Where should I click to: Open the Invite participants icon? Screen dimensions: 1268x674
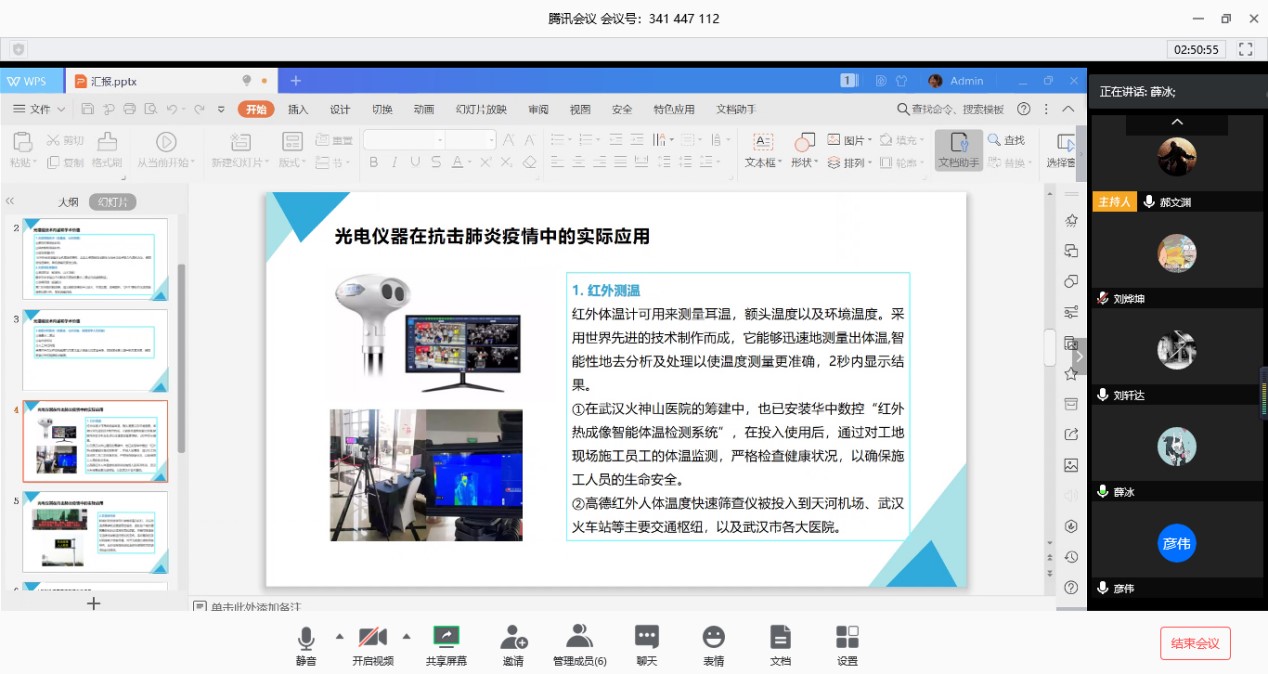513,637
